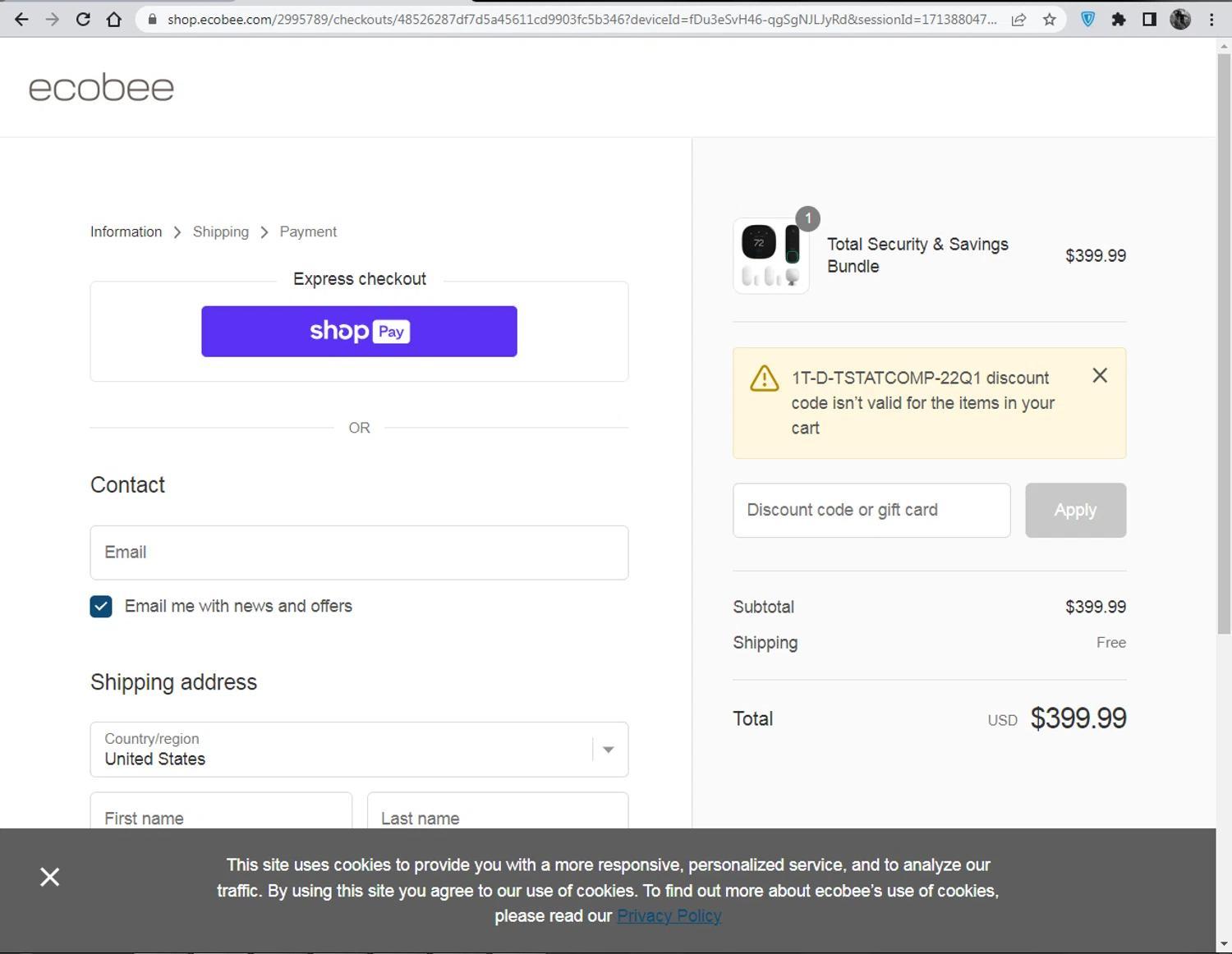Click the Payment breadcrumb step

[x=308, y=232]
